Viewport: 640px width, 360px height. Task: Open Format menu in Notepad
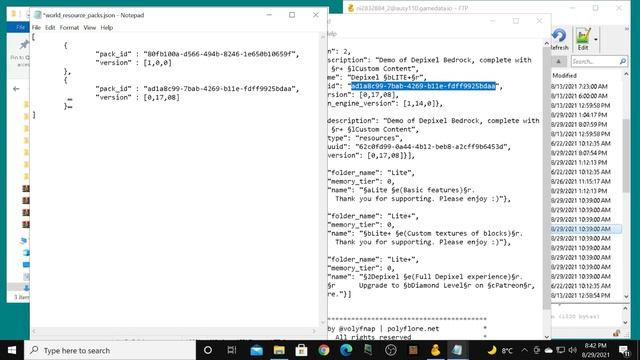click(69, 28)
